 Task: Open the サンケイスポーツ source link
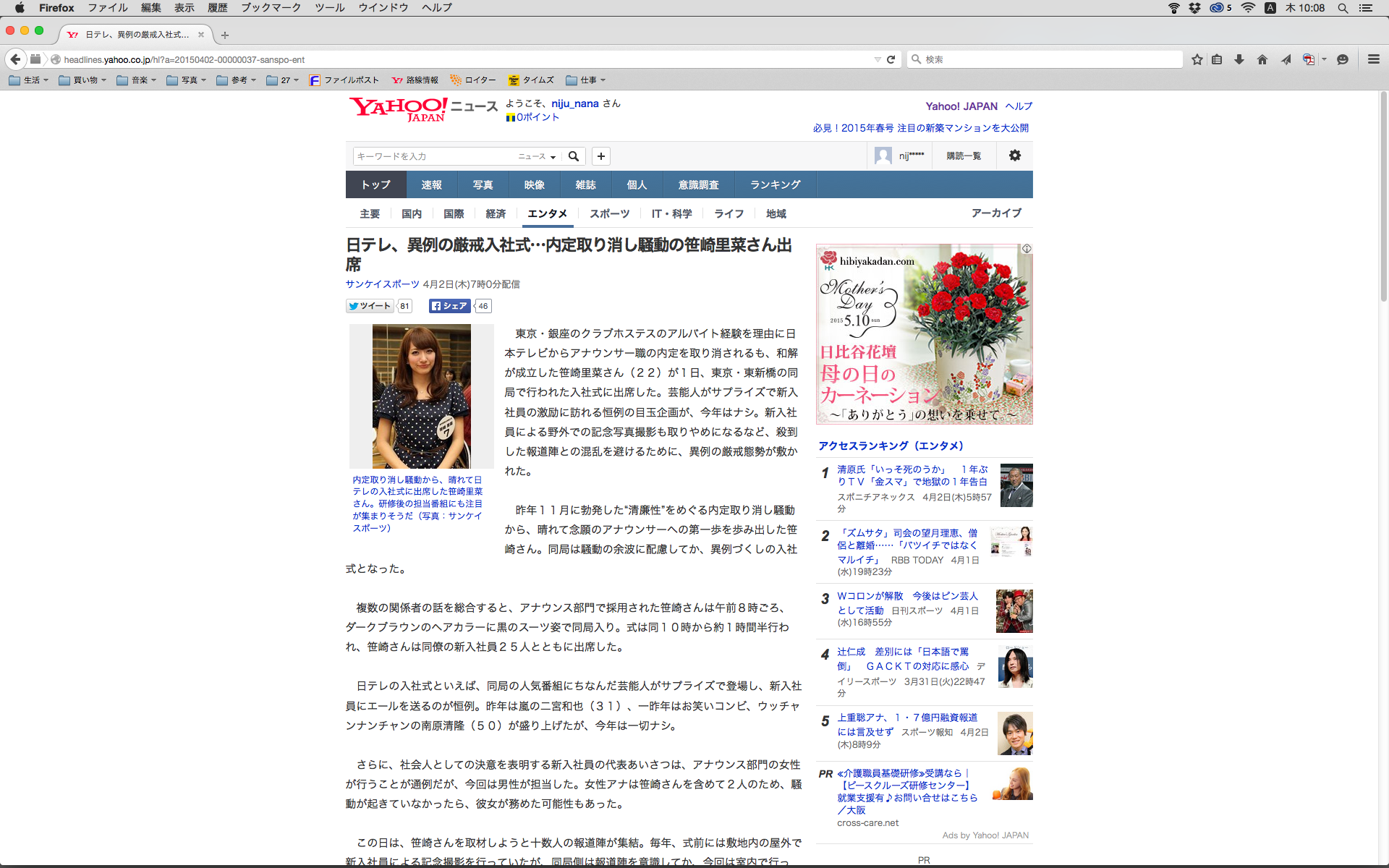382,284
